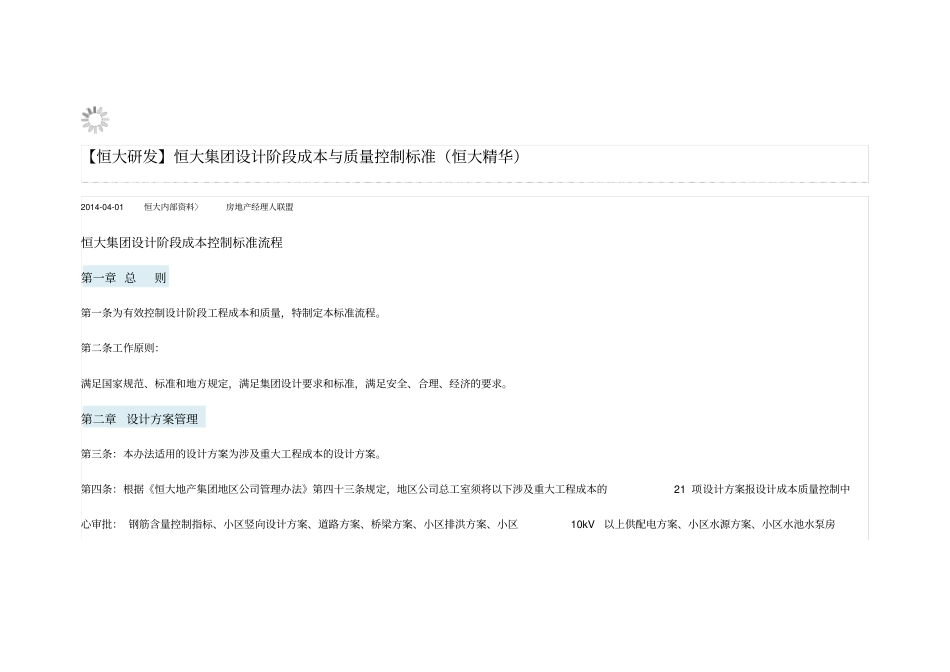Viewport: 950px width, 672px height.
Task: Click the paragraph starting 第三条：本办法适用
Action: (x=231, y=454)
